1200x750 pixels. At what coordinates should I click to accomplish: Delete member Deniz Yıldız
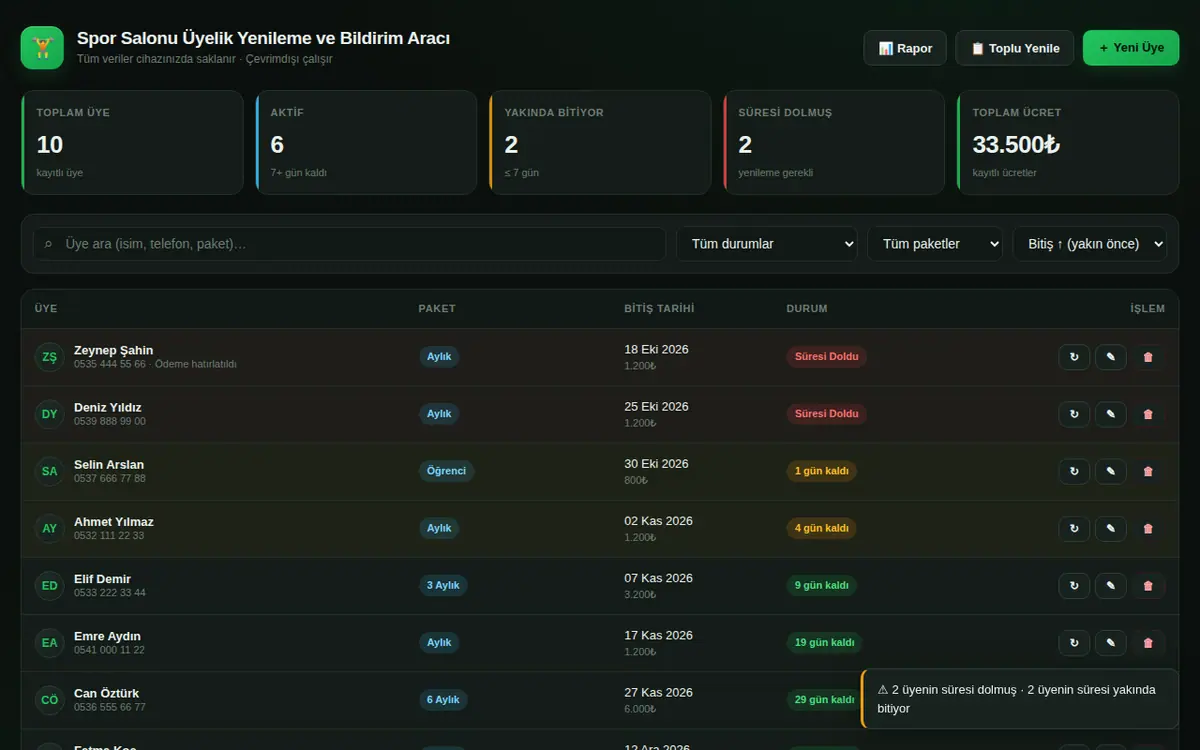(x=1148, y=414)
